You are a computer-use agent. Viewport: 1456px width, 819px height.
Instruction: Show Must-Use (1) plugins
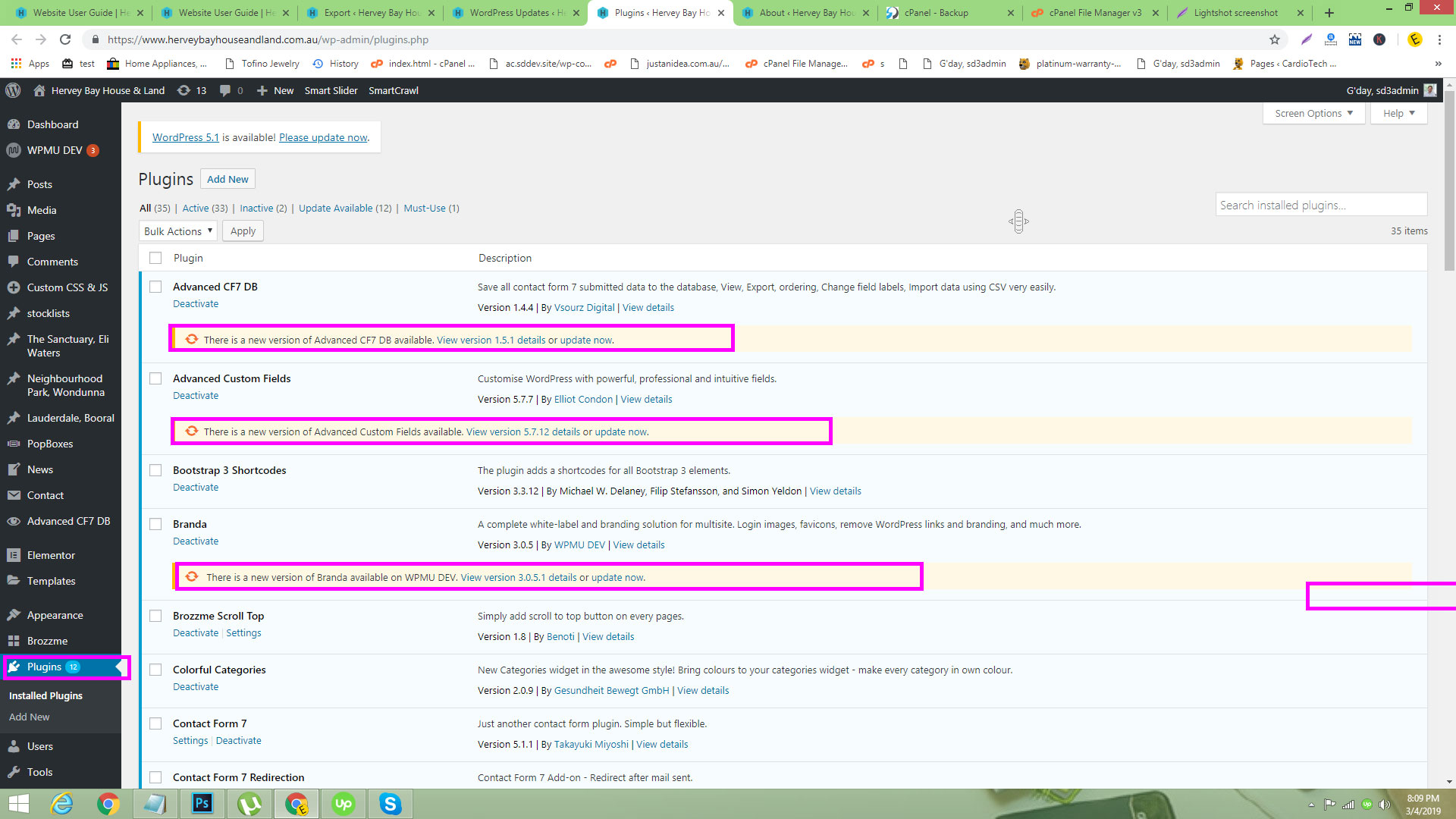[x=431, y=208]
